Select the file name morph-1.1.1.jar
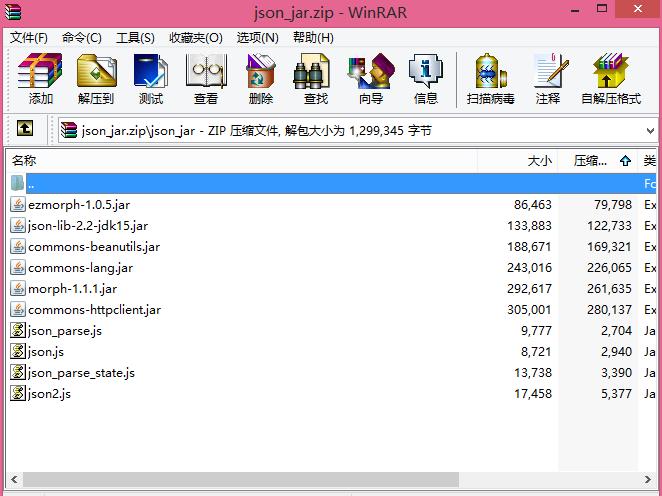662x496 pixels. coord(72,289)
